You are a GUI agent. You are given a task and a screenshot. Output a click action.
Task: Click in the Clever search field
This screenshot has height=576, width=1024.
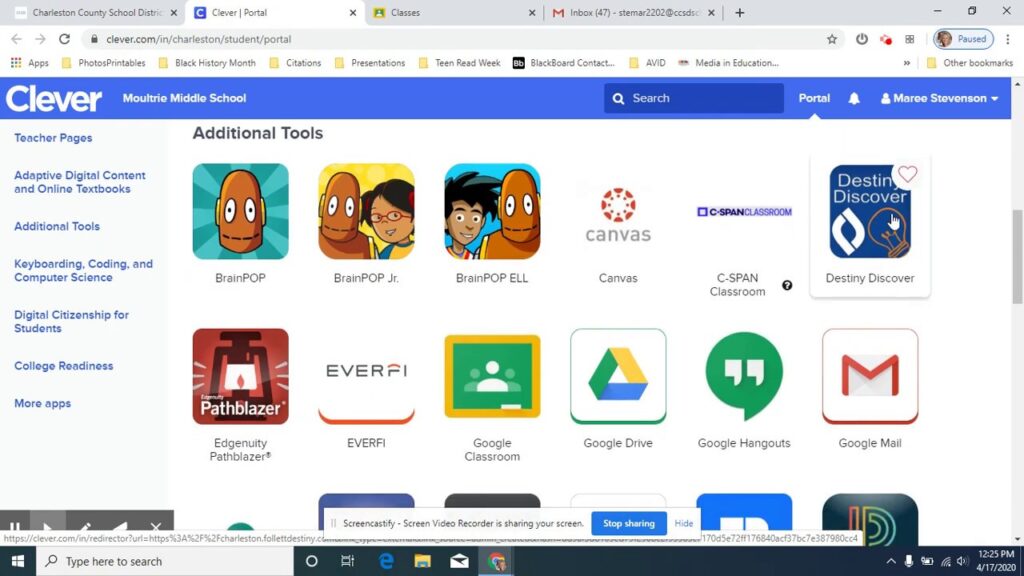700,98
